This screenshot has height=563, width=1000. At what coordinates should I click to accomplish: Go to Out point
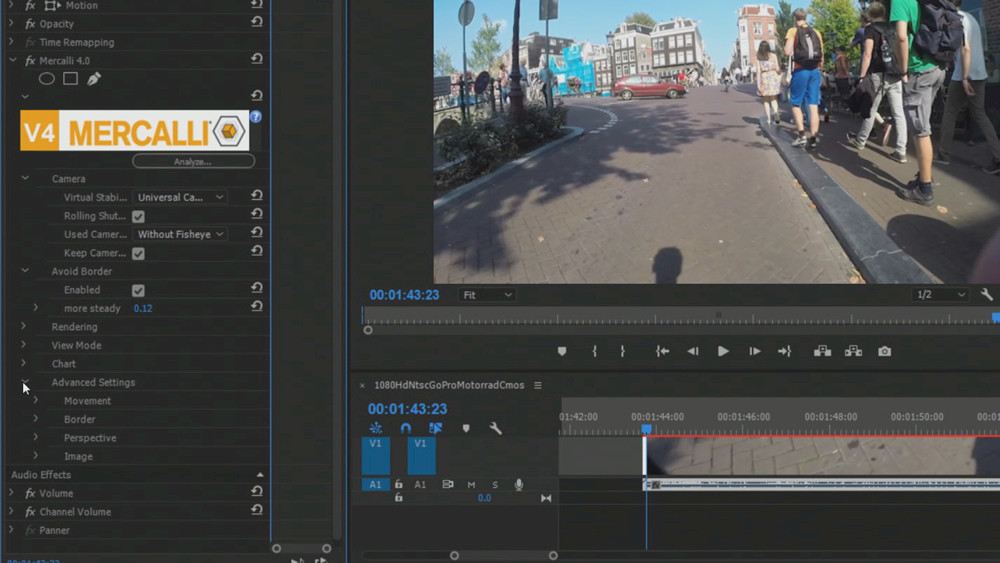point(784,351)
